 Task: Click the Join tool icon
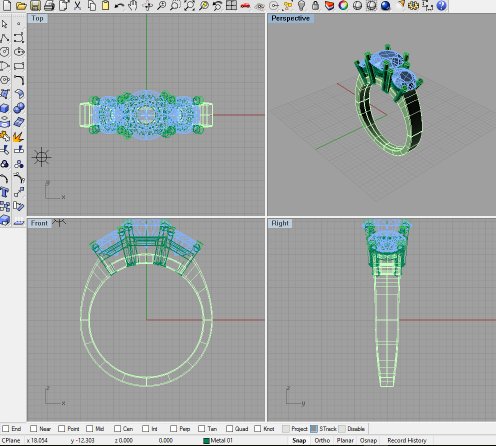(4, 136)
